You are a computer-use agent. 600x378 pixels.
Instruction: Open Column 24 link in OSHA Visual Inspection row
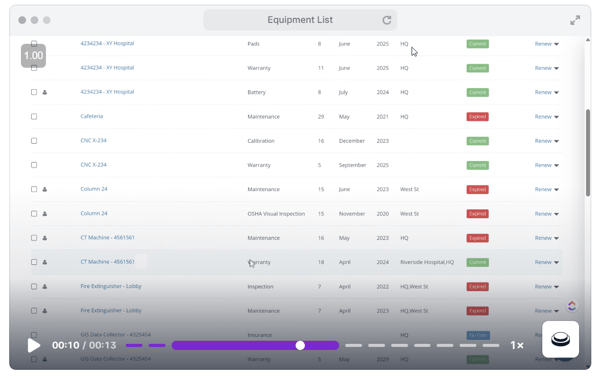(x=94, y=213)
